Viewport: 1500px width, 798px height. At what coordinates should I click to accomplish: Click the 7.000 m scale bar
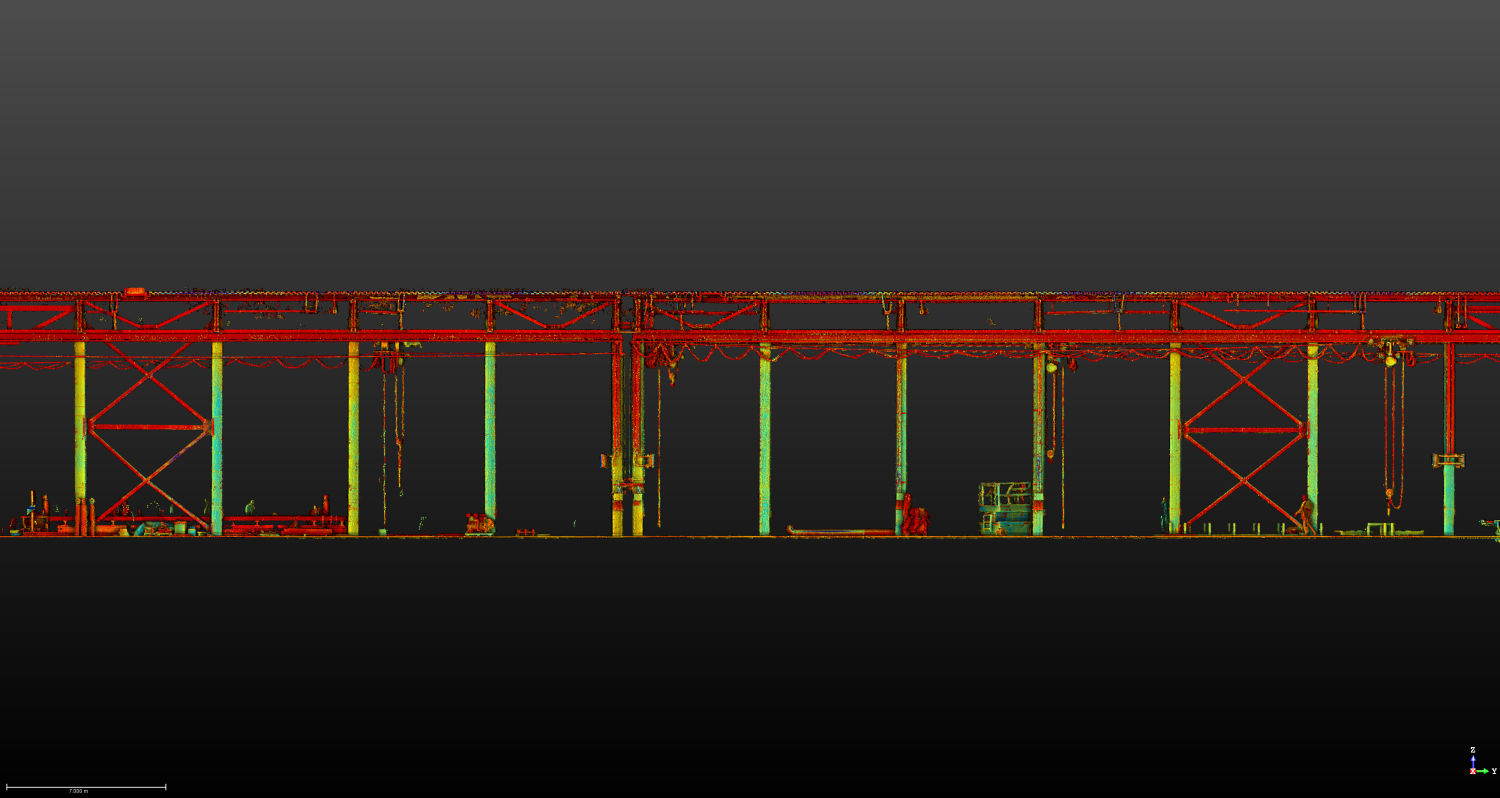coord(85,788)
